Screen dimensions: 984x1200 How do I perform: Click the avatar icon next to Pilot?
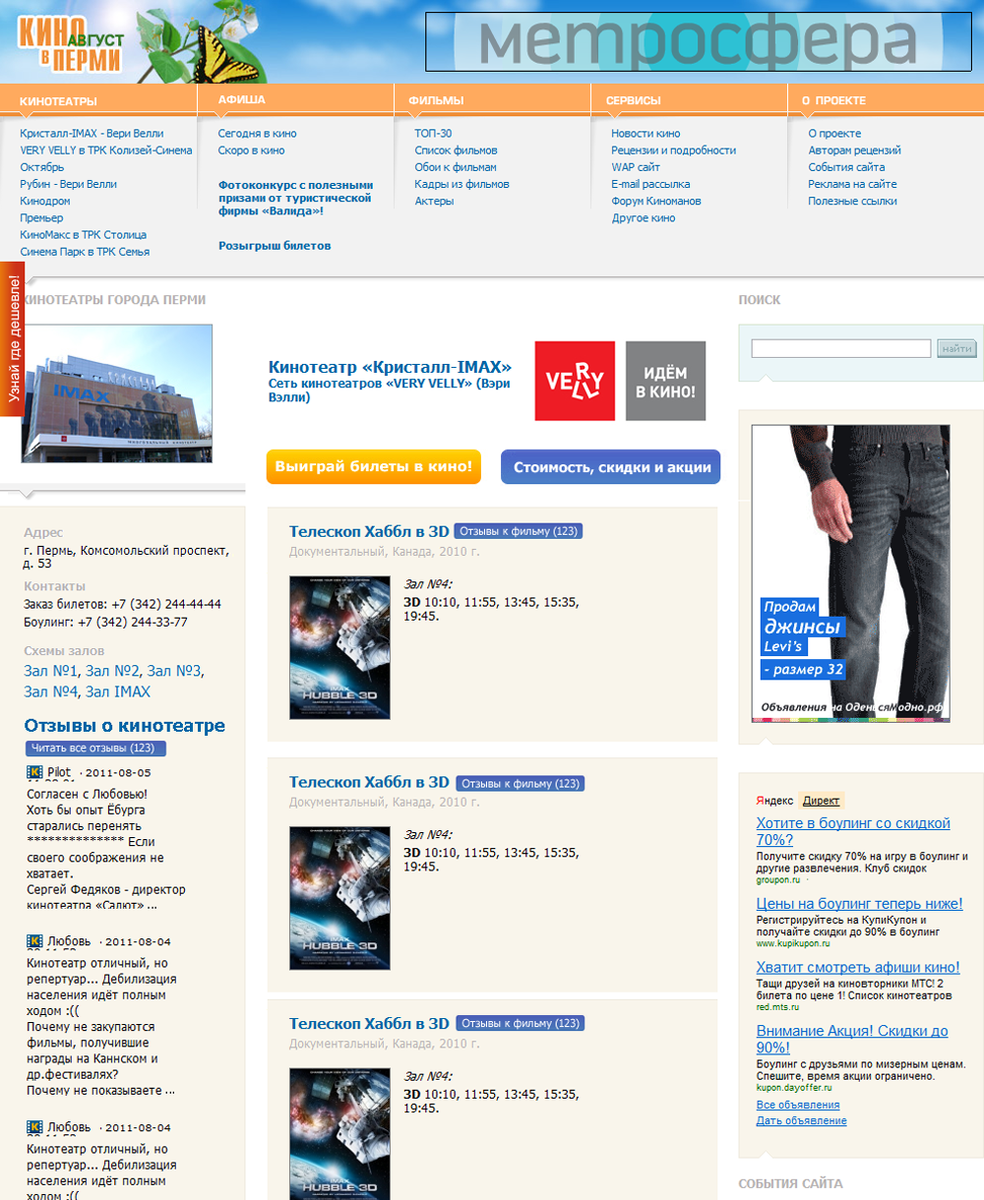[35, 772]
